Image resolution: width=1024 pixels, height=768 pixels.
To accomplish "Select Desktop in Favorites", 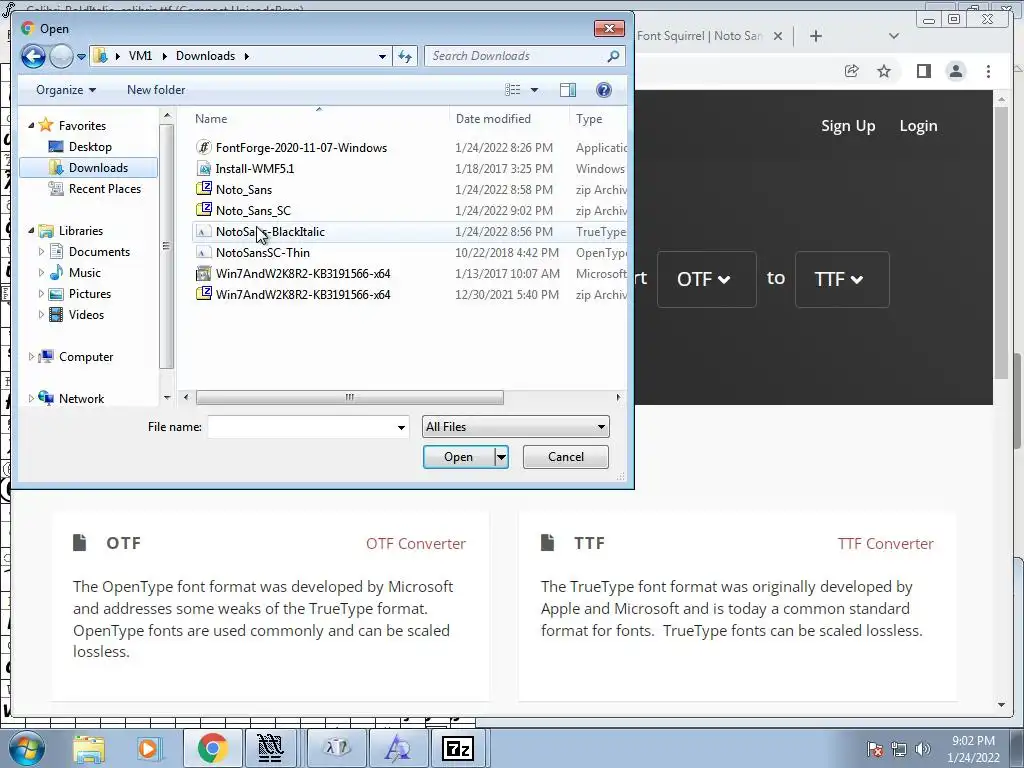I will [x=90, y=147].
